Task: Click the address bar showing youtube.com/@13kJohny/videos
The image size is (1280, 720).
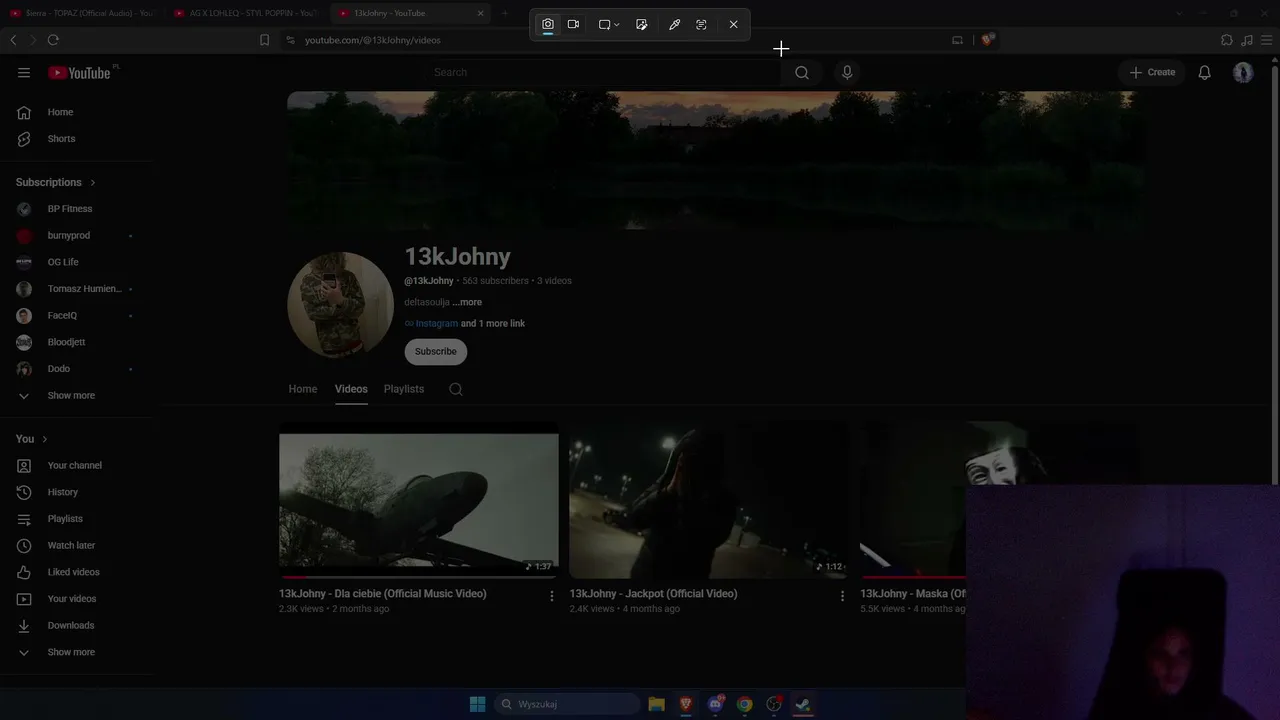Action: [x=373, y=40]
